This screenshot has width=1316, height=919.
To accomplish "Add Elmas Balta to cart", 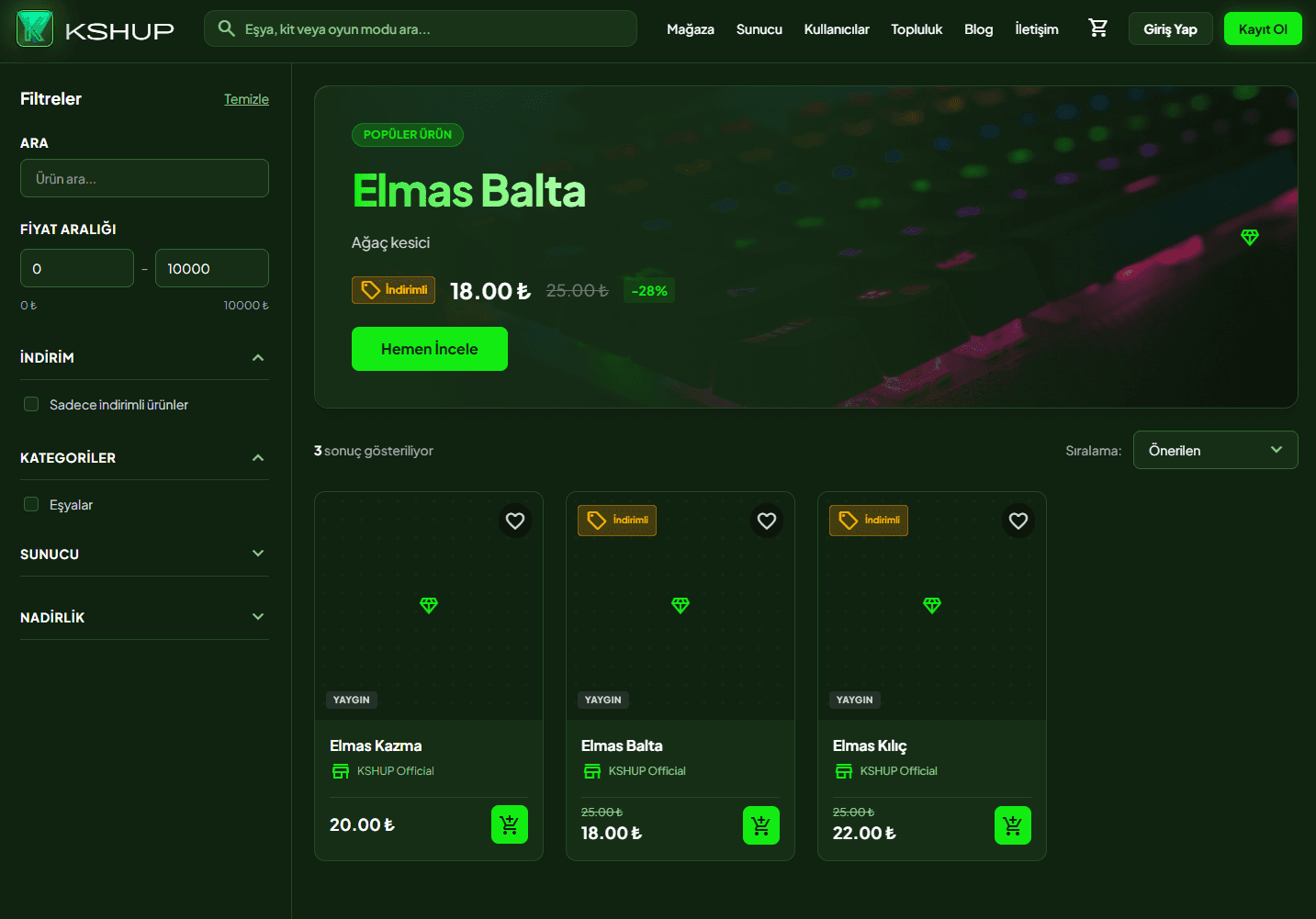I will tap(761, 825).
